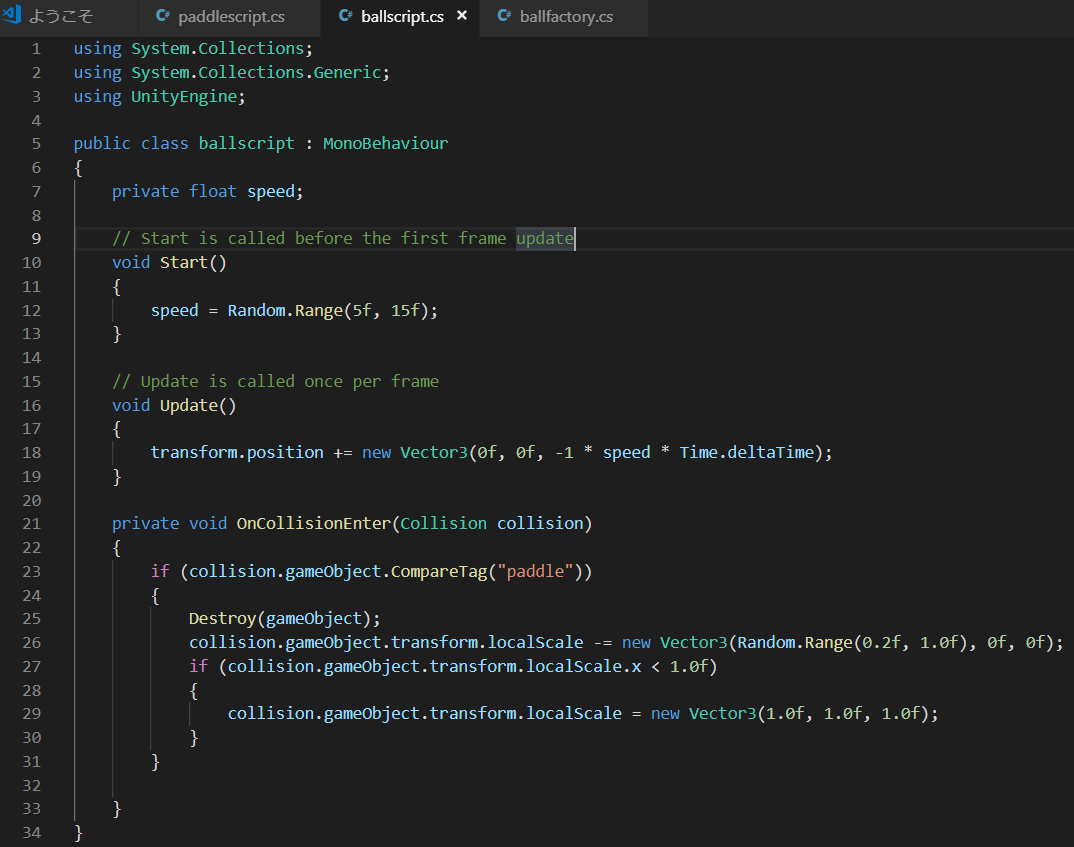Click UnityEngine in the using statement
Screen dimensions: 1074x847
pos(183,96)
